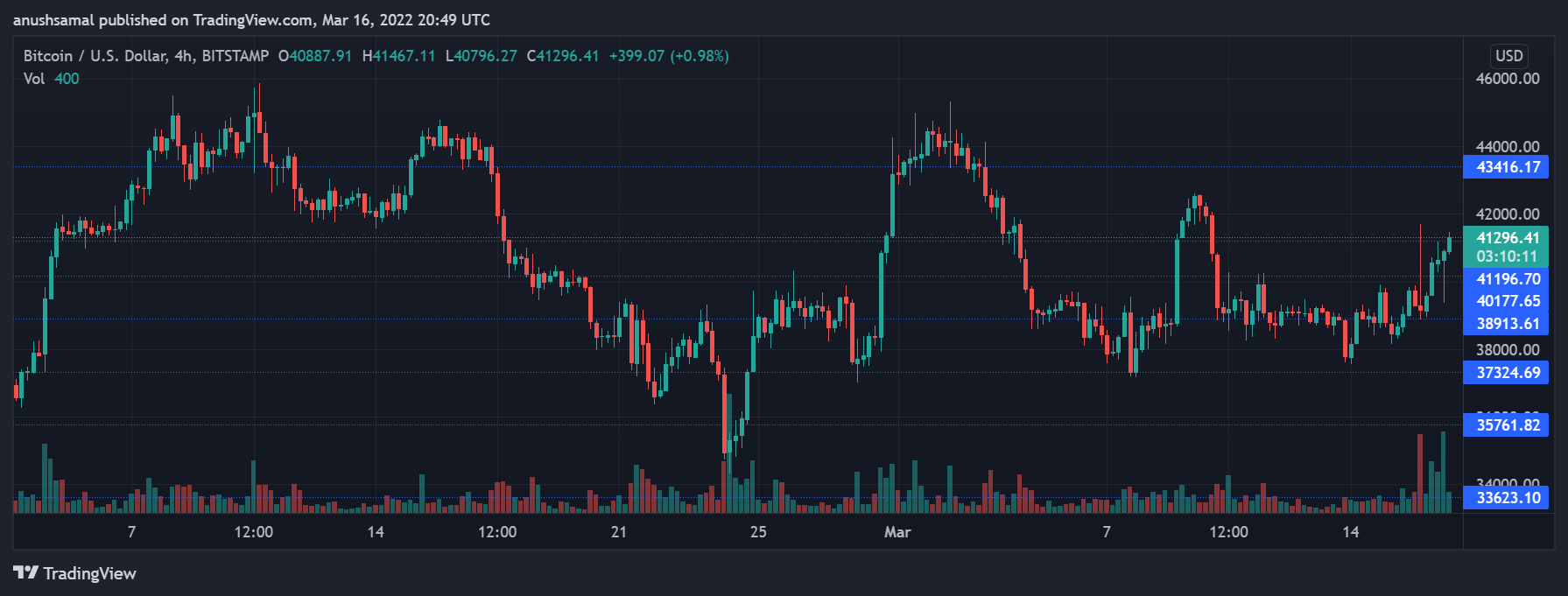Click the 46000.00 price scale value

click(x=1507, y=79)
